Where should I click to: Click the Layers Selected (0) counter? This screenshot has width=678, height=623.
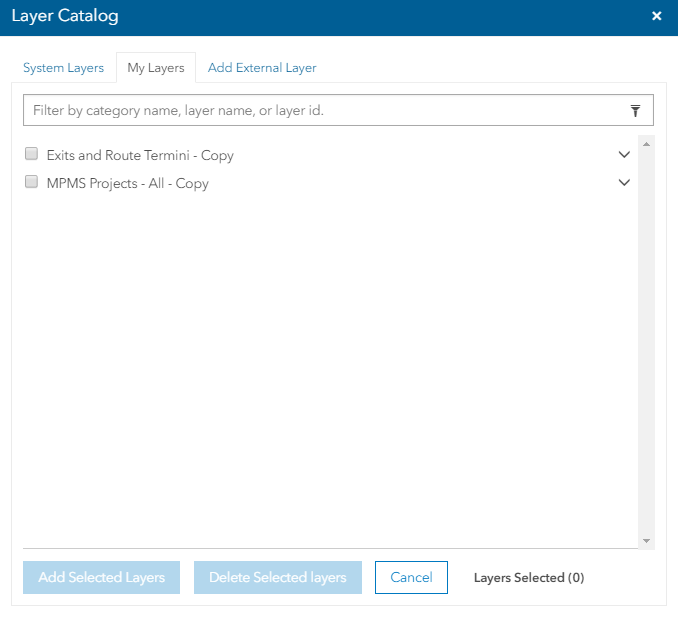(528, 578)
